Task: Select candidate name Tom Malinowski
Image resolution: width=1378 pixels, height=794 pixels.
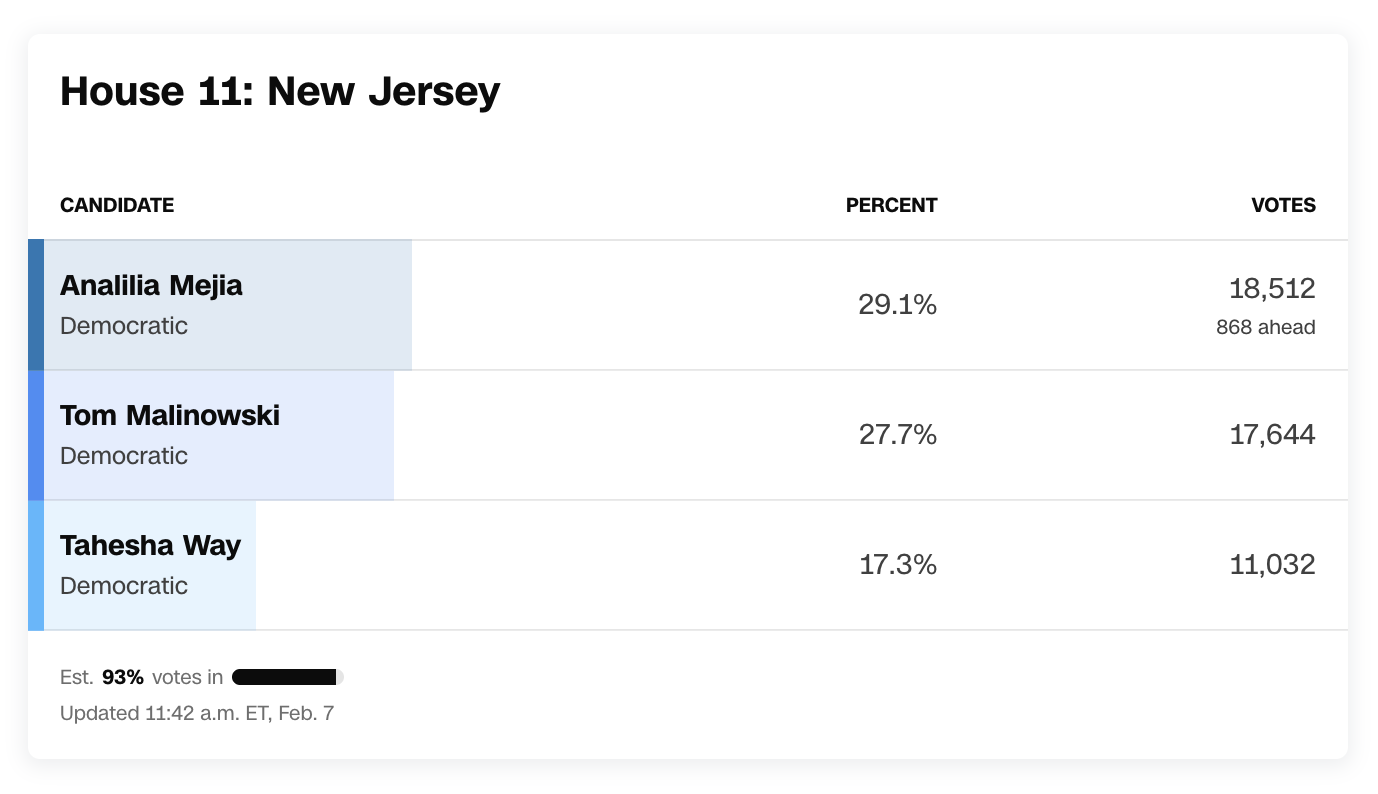Action: pos(170,416)
